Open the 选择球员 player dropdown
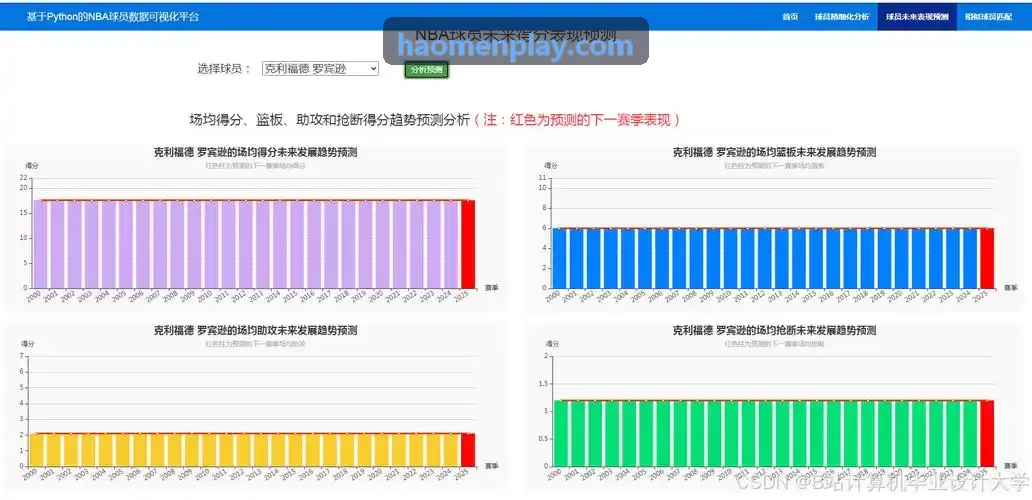This screenshot has height=500, width=1032. [321, 68]
